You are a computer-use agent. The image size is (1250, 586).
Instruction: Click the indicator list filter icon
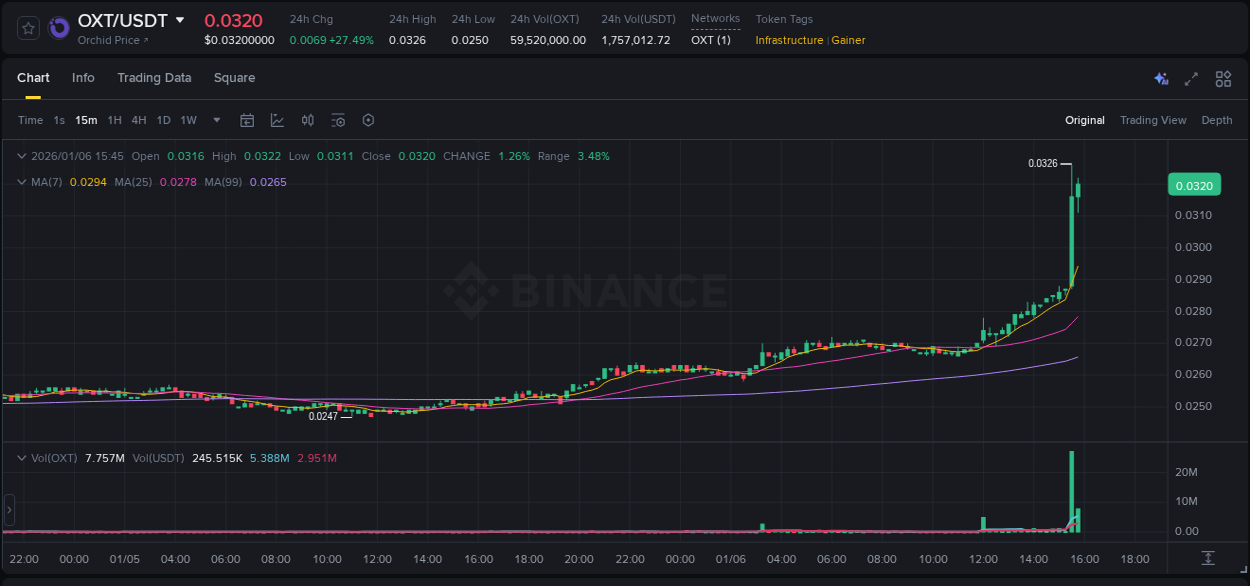[338, 120]
